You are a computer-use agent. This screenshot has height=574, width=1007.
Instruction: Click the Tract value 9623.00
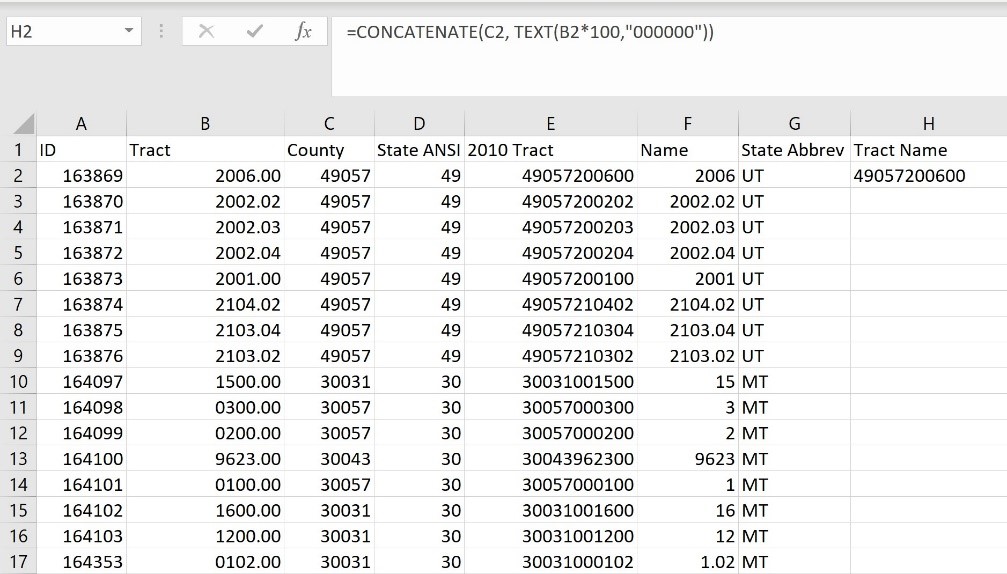(x=205, y=459)
